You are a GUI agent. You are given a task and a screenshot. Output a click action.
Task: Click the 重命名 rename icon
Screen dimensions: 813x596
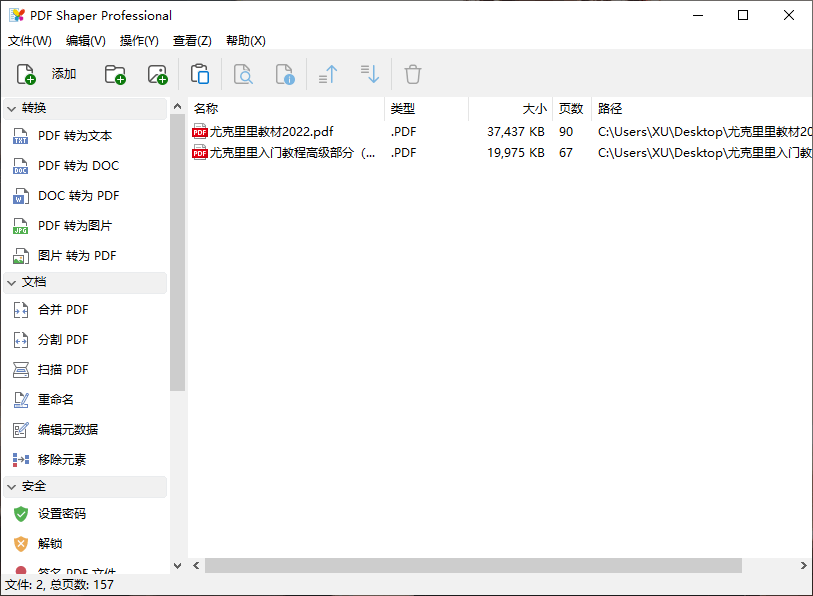(x=21, y=400)
